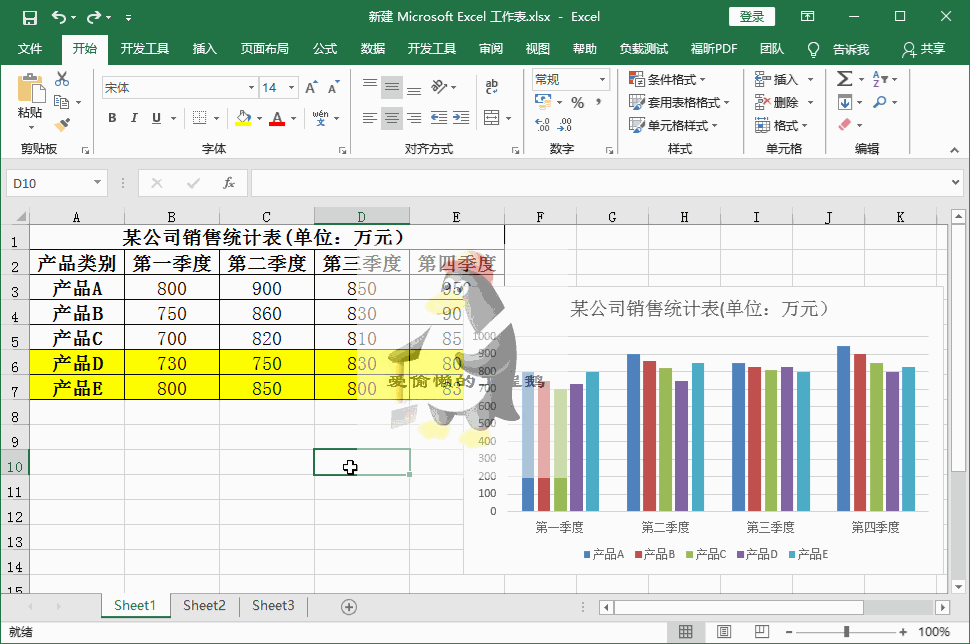Click the formula bar fx button
The width and height of the screenshot is (970, 644).
point(228,183)
